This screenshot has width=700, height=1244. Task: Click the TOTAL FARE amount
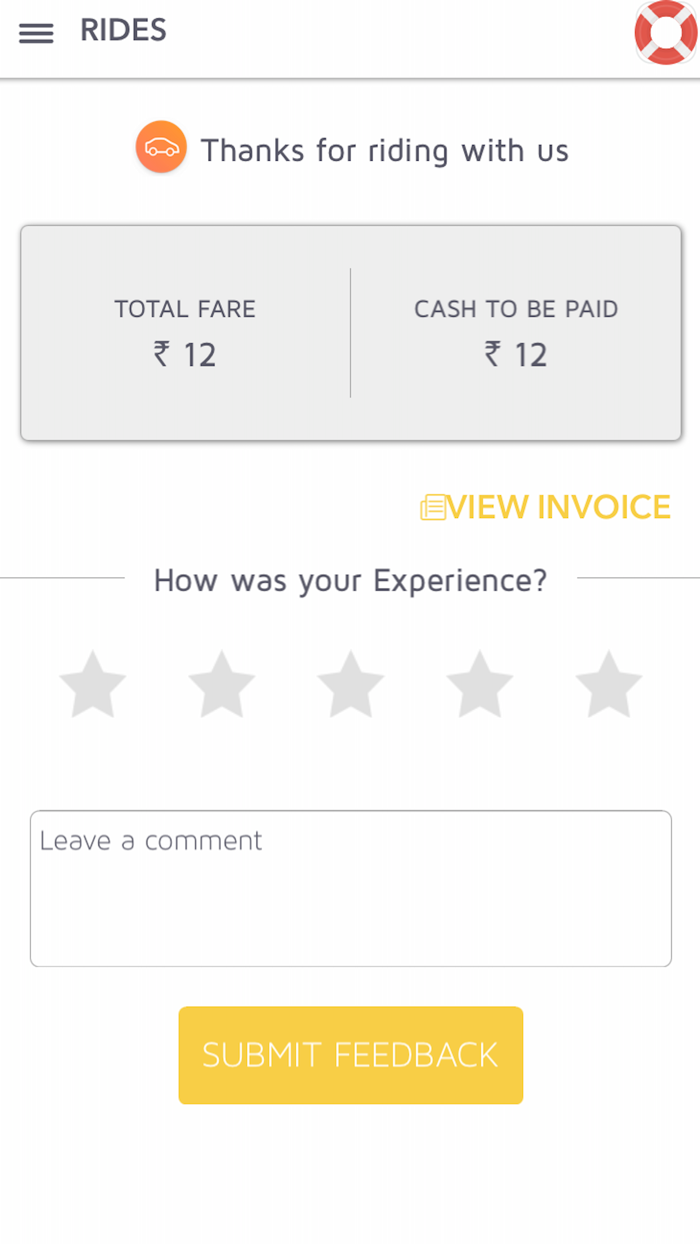pyautogui.click(x=185, y=355)
